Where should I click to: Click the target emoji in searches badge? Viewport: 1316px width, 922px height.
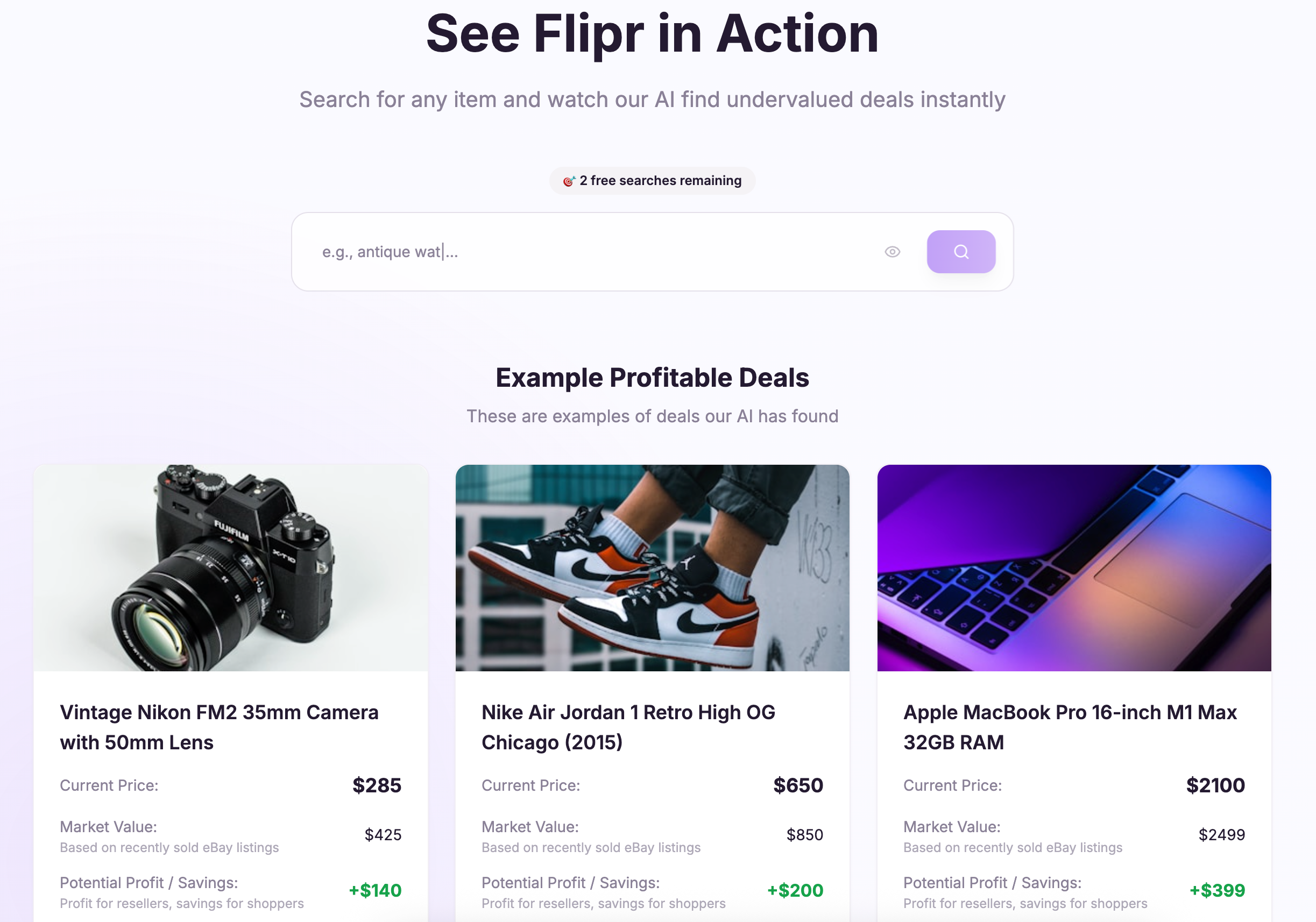coord(569,181)
